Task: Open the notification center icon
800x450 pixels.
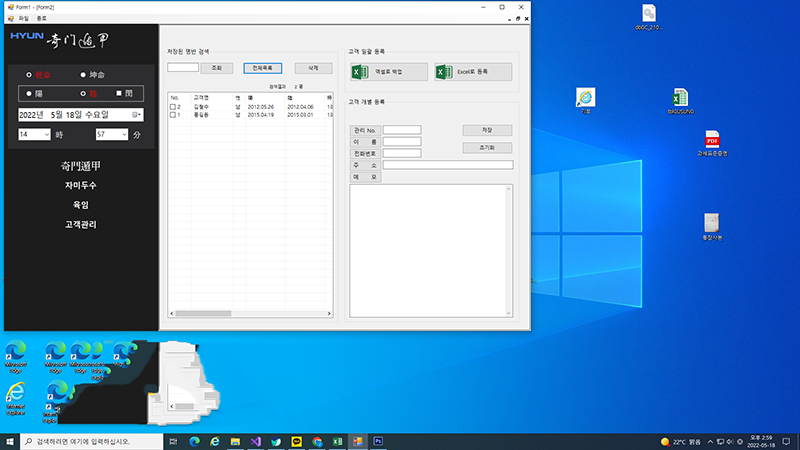Action: 786,442
